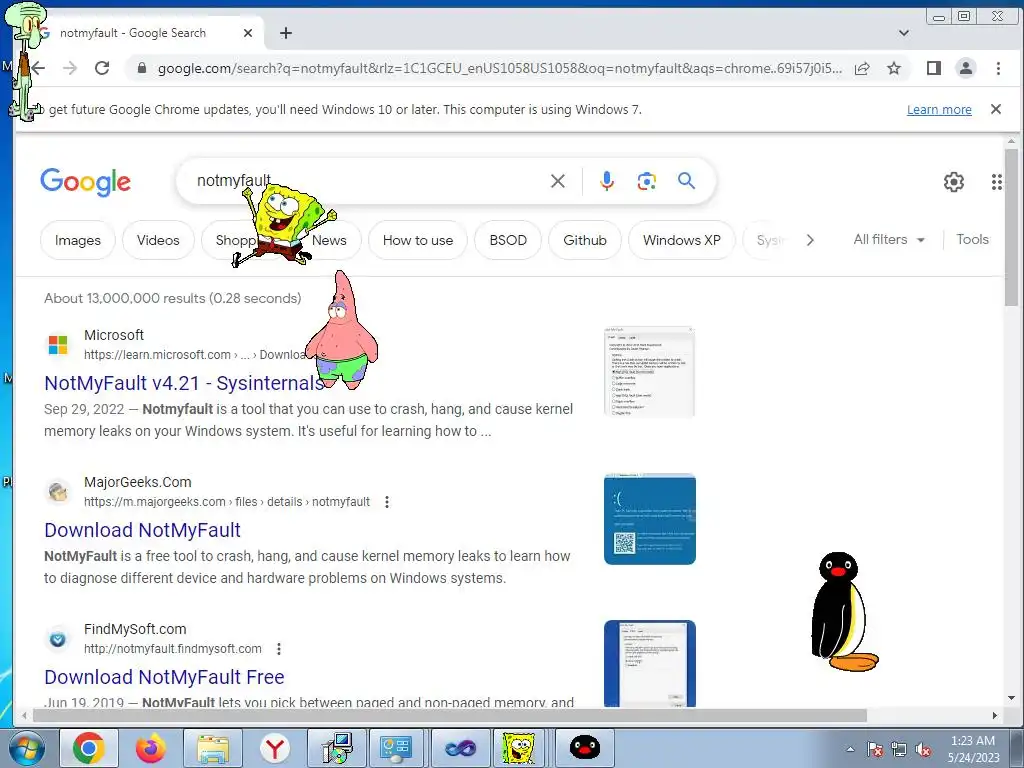
Task: Switch to the Videos filter
Action: 158,240
